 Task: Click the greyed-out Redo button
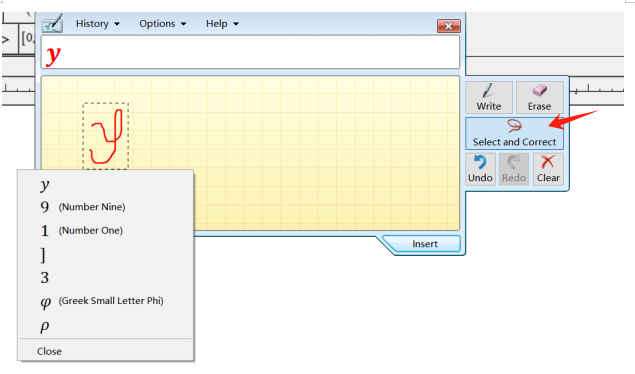pyautogui.click(x=514, y=169)
